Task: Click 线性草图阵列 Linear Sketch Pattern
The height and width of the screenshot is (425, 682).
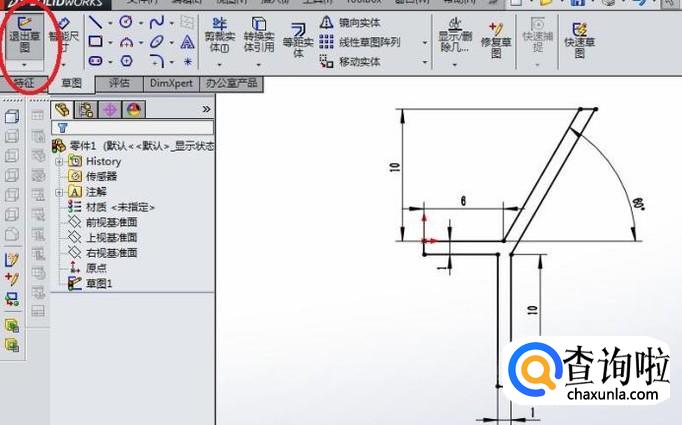Action: (360, 42)
